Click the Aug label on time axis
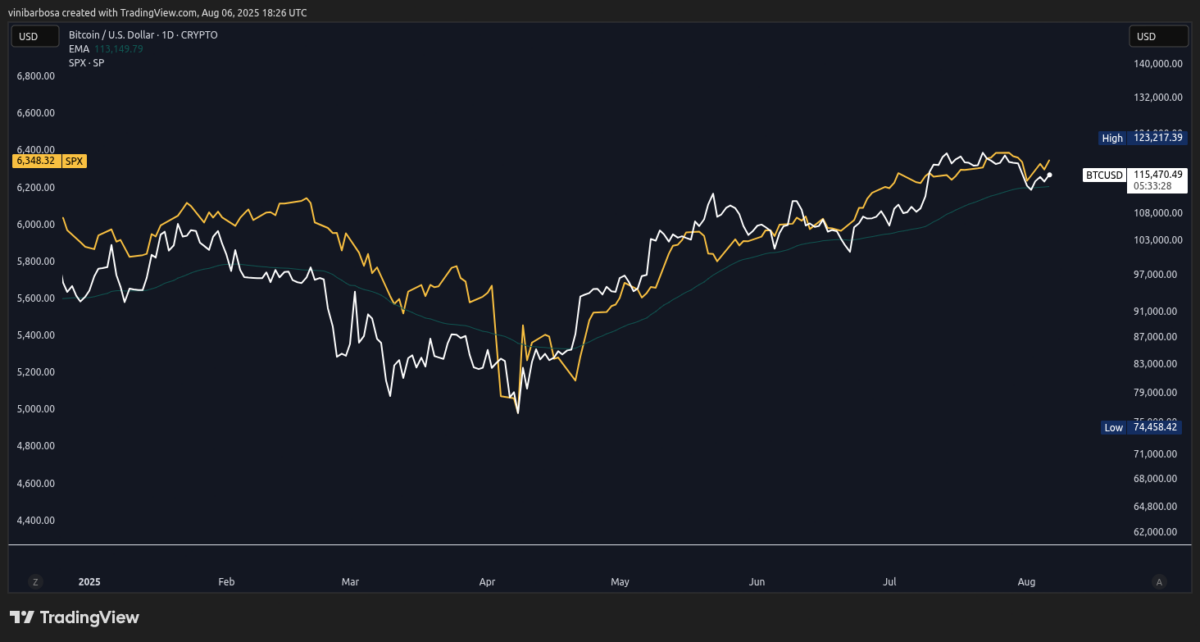 click(x=1026, y=581)
